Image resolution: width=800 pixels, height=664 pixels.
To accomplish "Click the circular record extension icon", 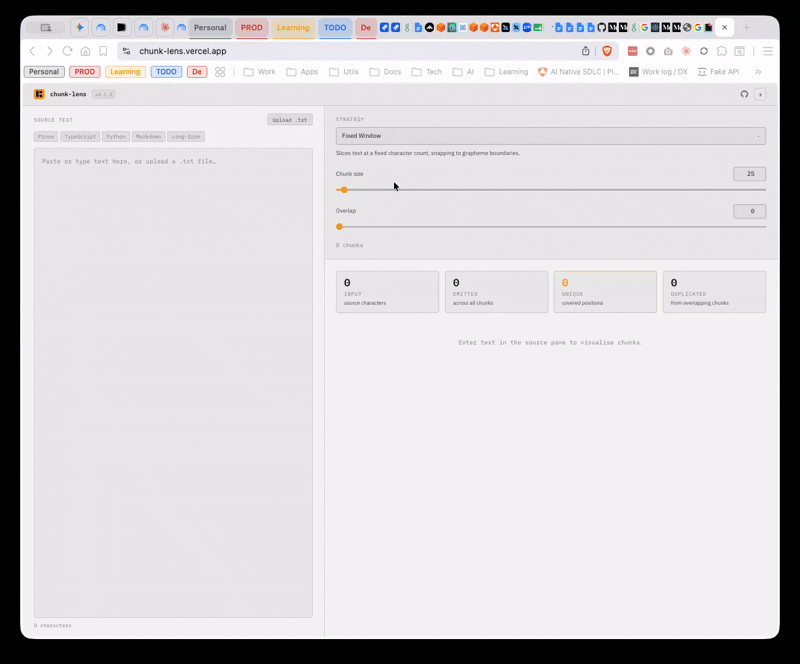I will click(x=650, y=51).
